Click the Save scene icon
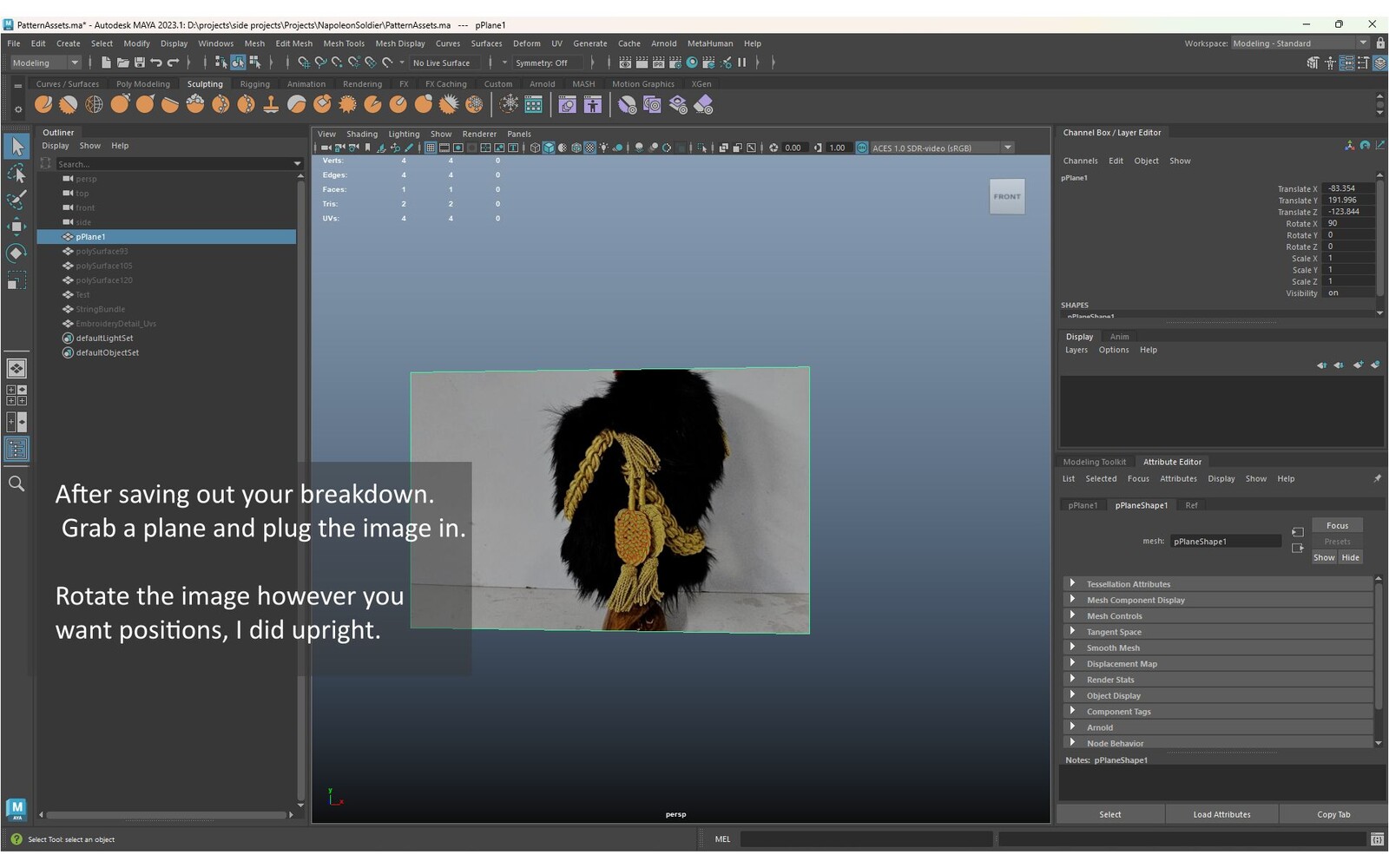 (x=139, y=62)
